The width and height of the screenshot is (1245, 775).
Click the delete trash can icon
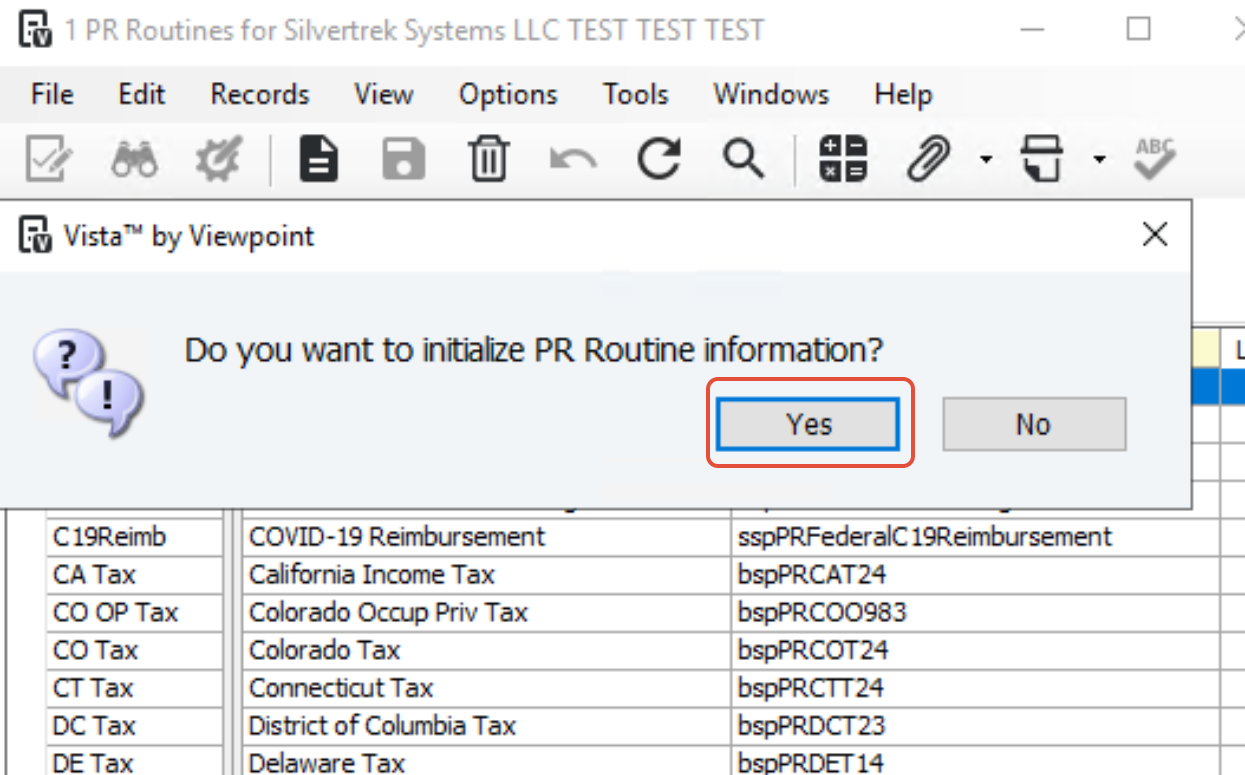click(x=489, y=158)
